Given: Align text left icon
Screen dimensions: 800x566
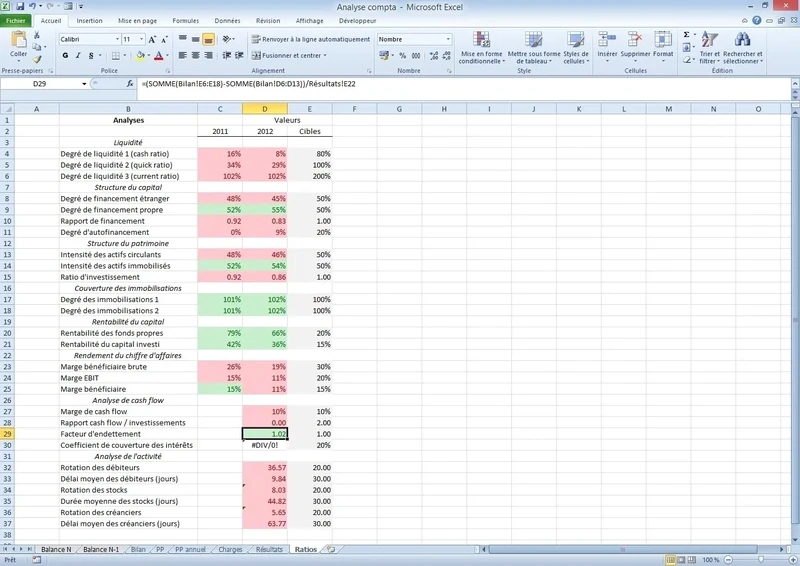Looking at the screenshot, I should click(183, 55).
